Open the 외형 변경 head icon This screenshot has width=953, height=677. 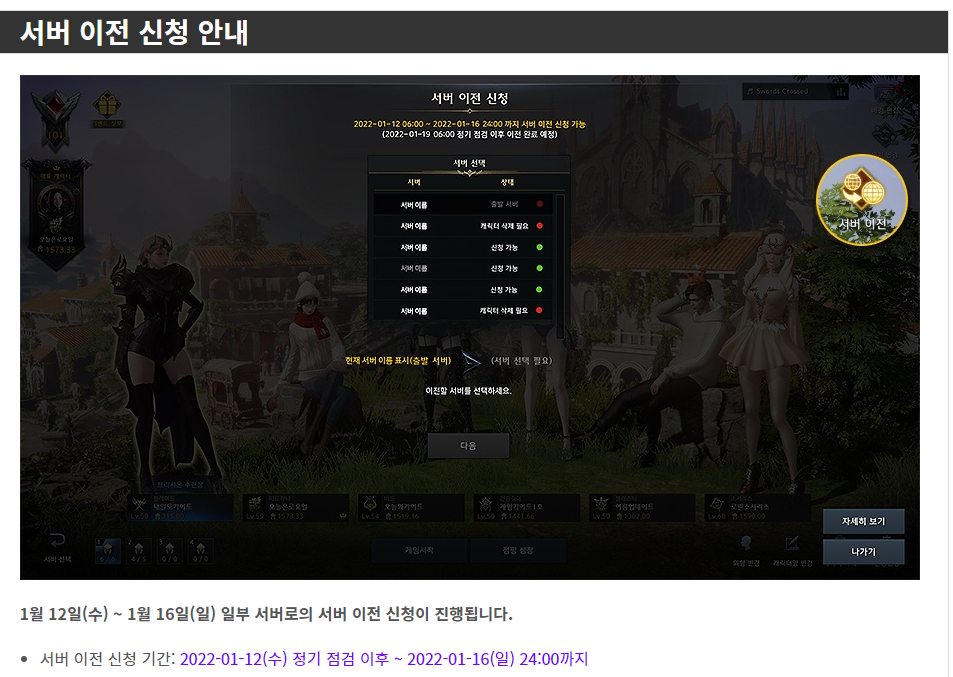[746, 543]
